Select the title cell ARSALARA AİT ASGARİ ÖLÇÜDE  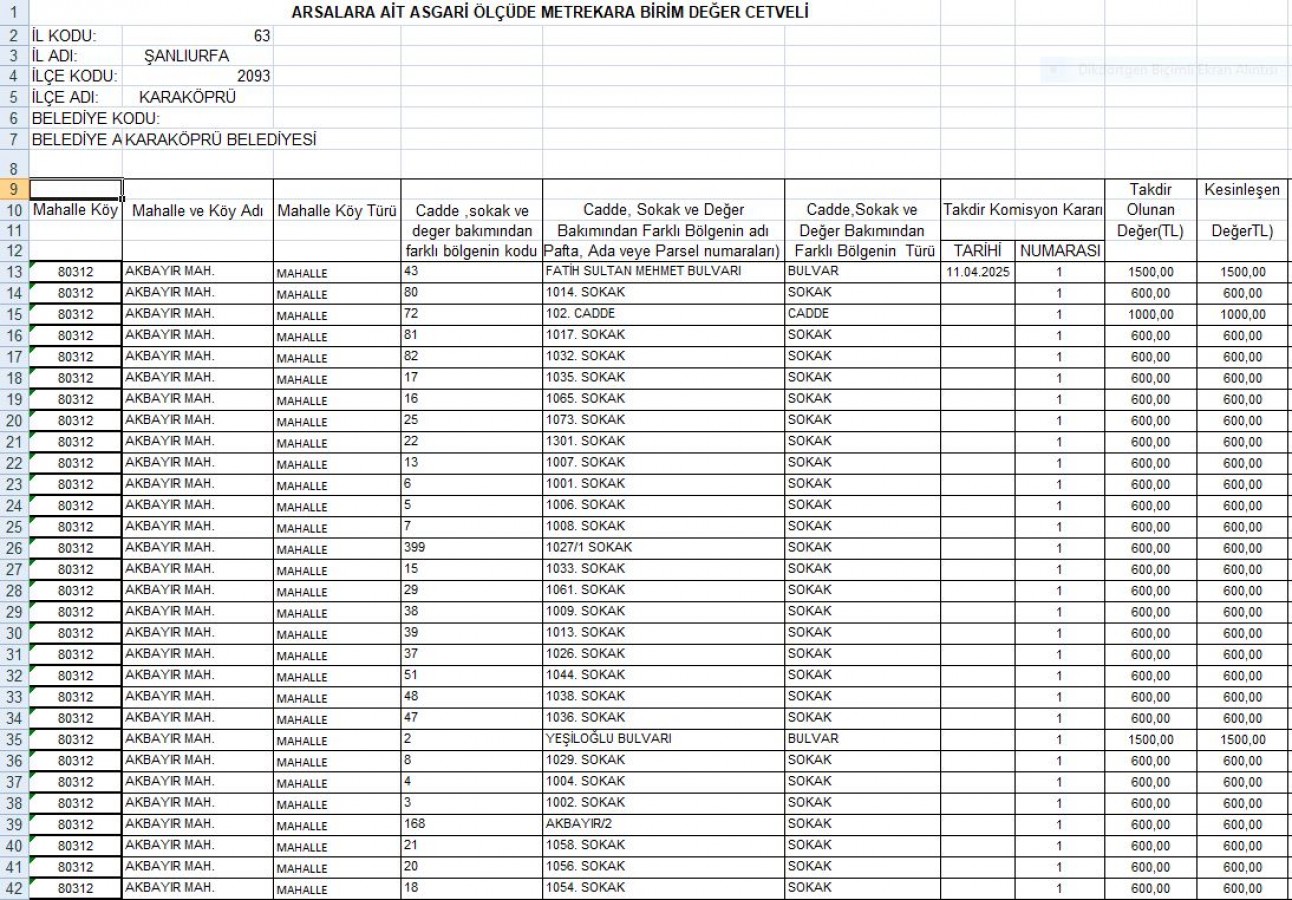click(549, 13)
